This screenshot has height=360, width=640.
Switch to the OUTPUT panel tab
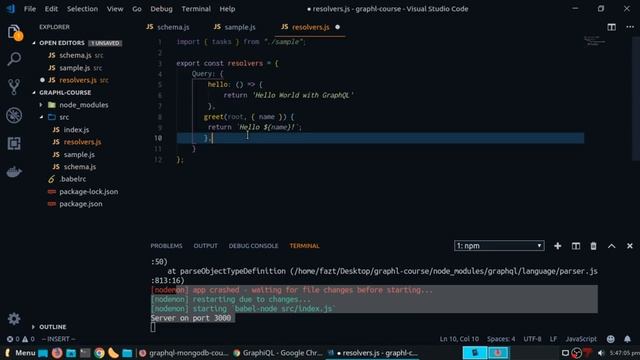pos(205,246)
